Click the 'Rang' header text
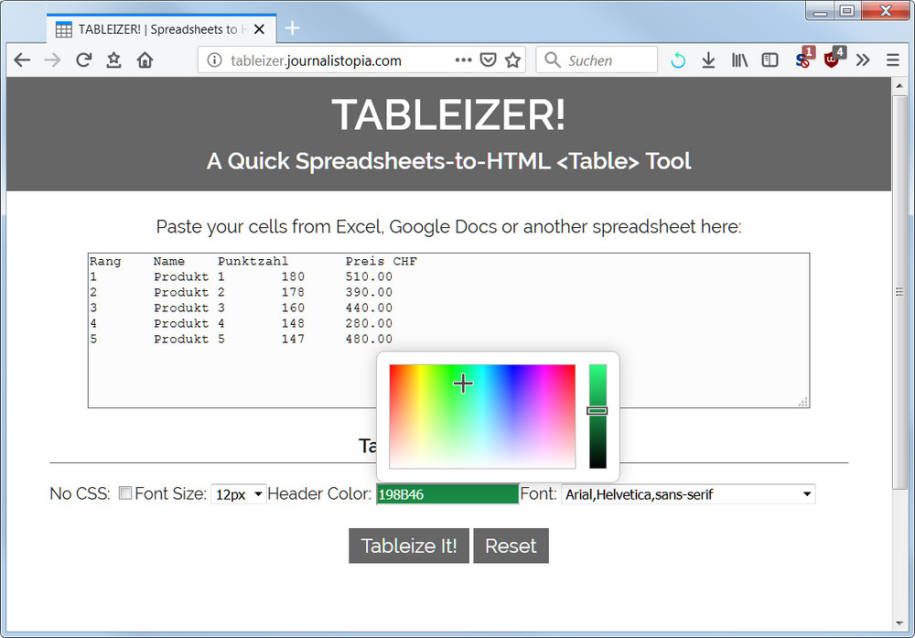Screen dimensions: 915x638 point(106,261)
